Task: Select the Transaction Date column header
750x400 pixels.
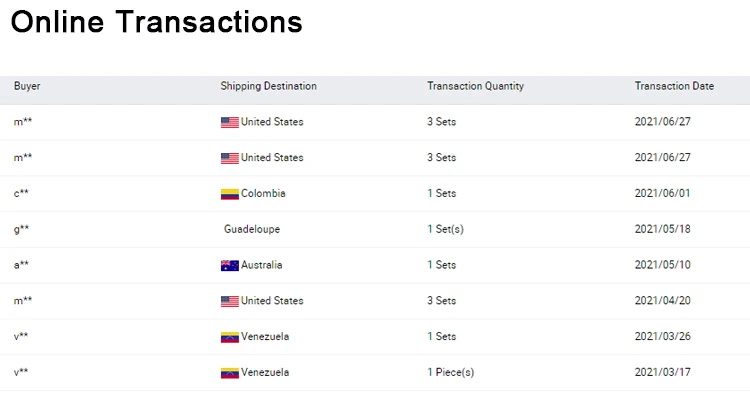Action: point(674,86)
